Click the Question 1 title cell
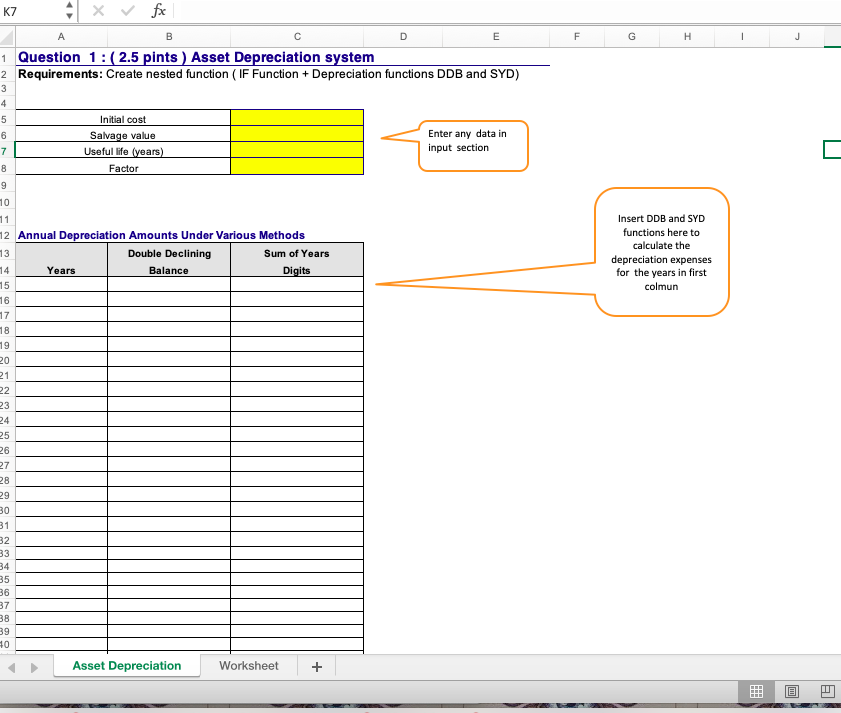 pos(196,57)
